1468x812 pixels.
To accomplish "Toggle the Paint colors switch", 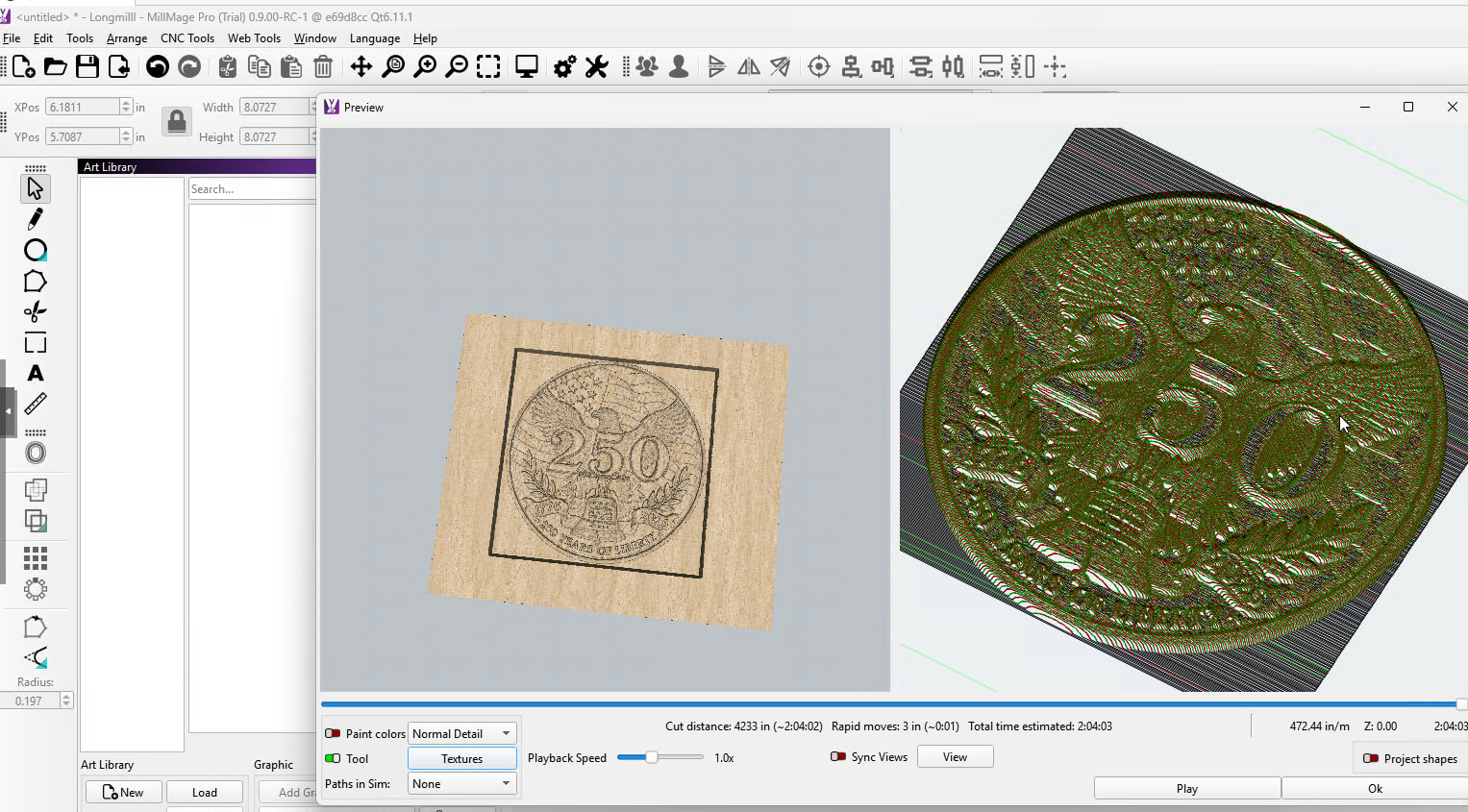I will [x=333, y=733].
